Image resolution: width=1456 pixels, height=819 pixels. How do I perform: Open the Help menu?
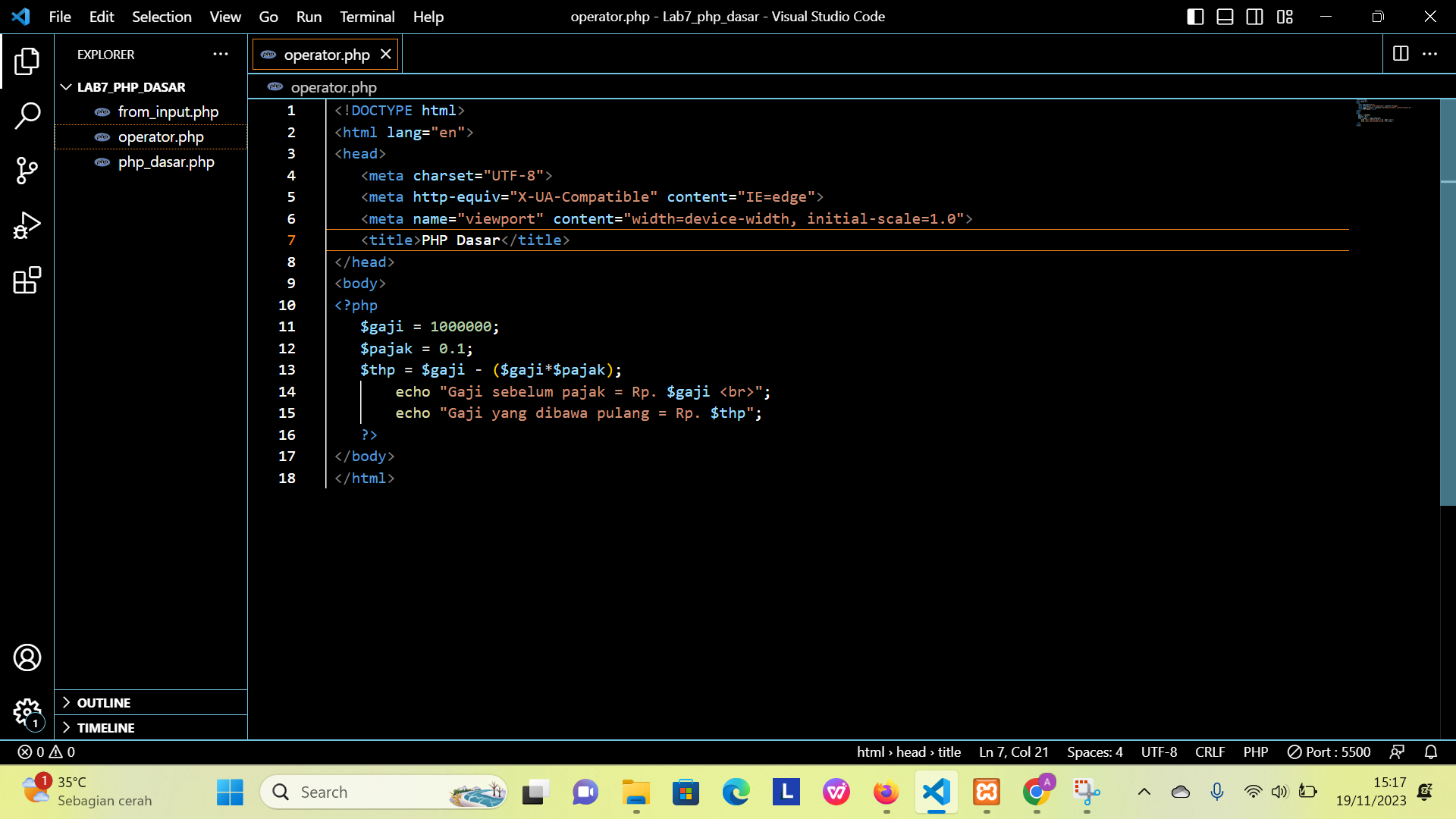coord(428,17)
